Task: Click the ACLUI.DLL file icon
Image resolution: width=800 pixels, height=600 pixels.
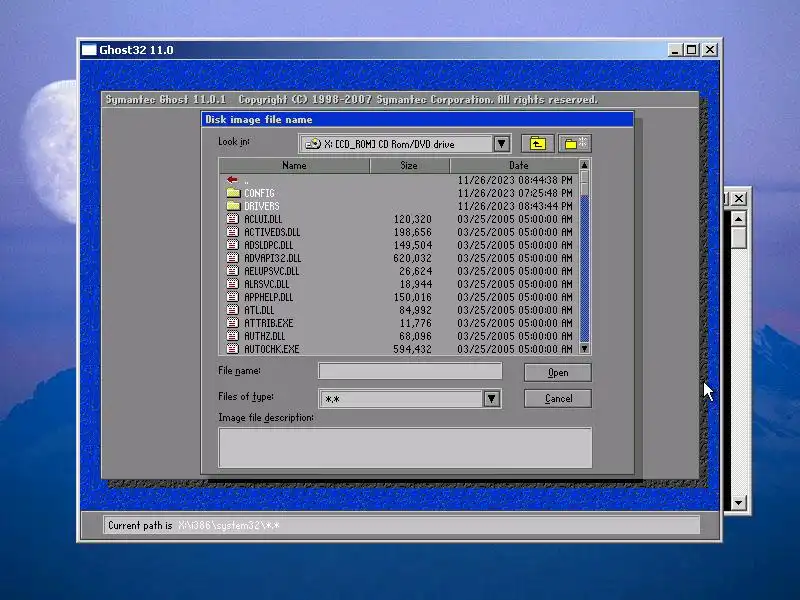Action: pos(233,219)
